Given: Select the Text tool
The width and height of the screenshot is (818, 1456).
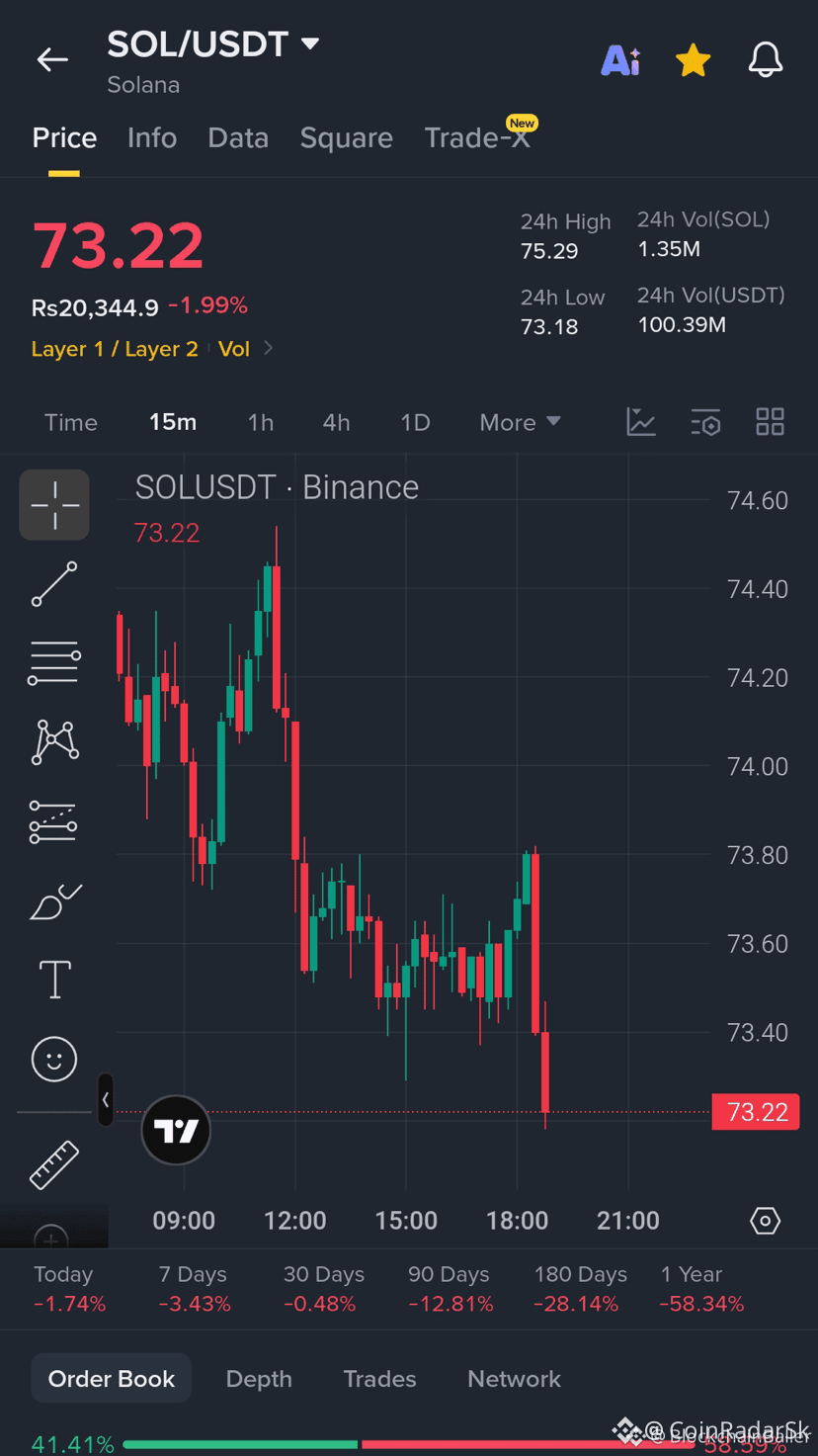Looking at the screenshot, I should 54,980.
